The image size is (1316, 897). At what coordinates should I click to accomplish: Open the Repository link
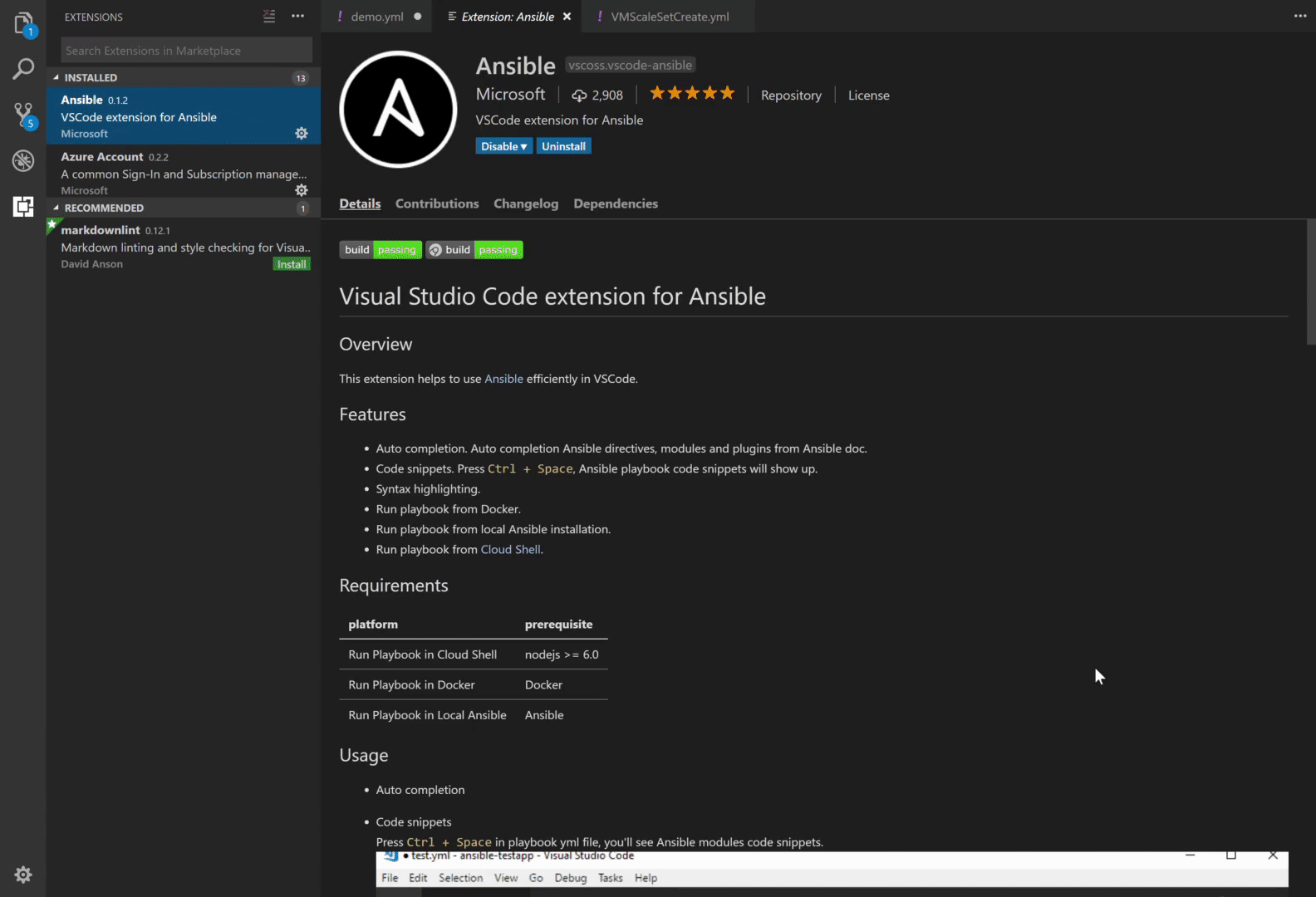pos(791,96)
